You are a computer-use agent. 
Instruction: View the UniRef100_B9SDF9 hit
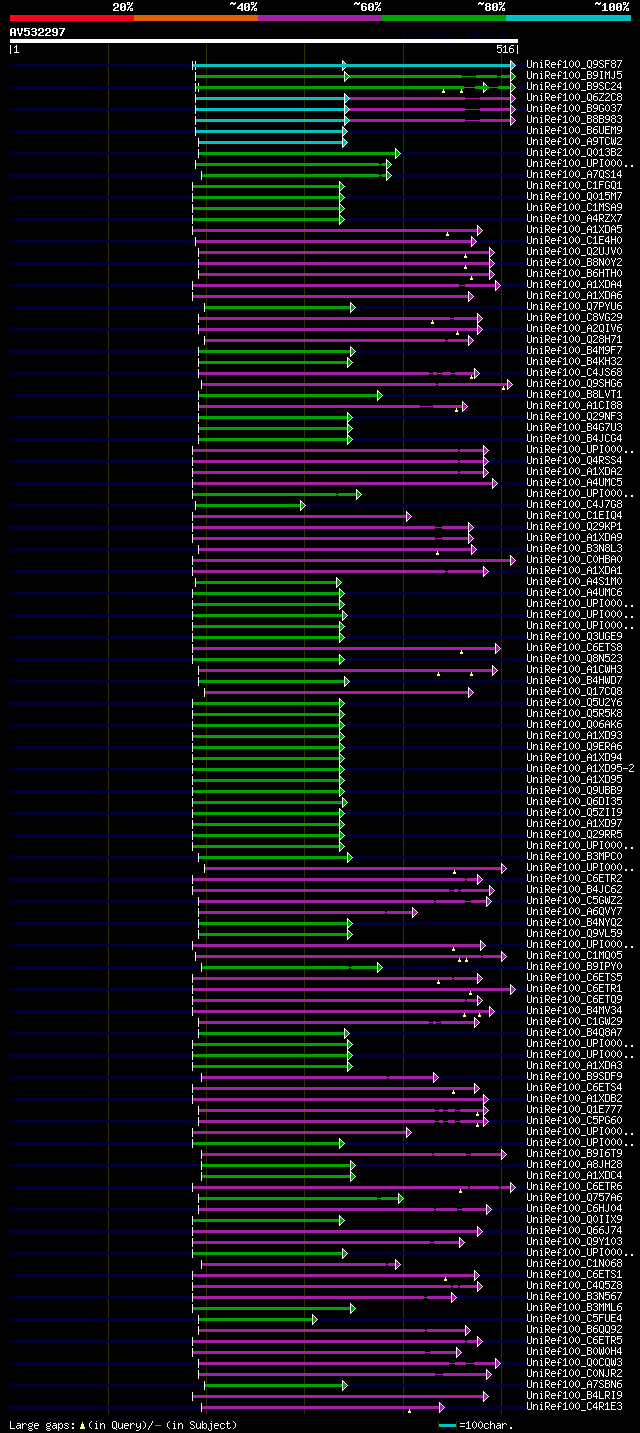(x=574, y=1077)
